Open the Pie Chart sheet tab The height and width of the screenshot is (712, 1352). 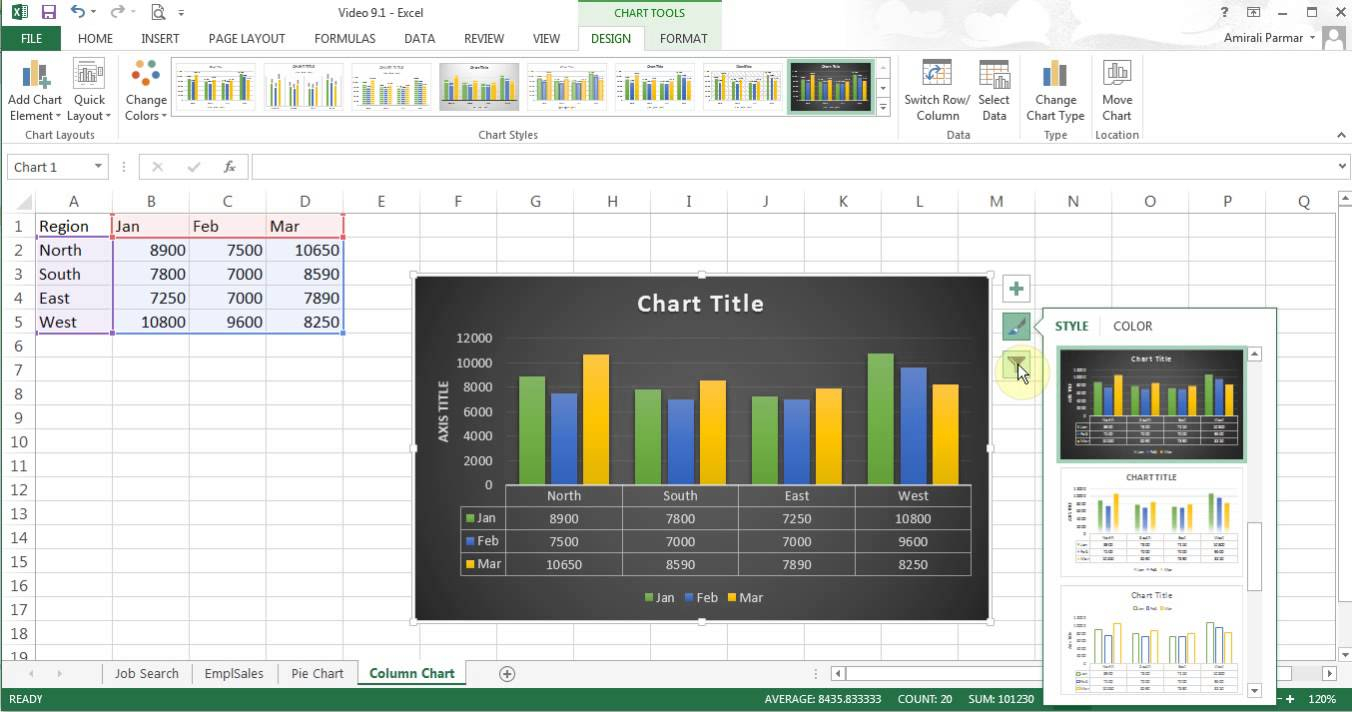pos(316,673)
